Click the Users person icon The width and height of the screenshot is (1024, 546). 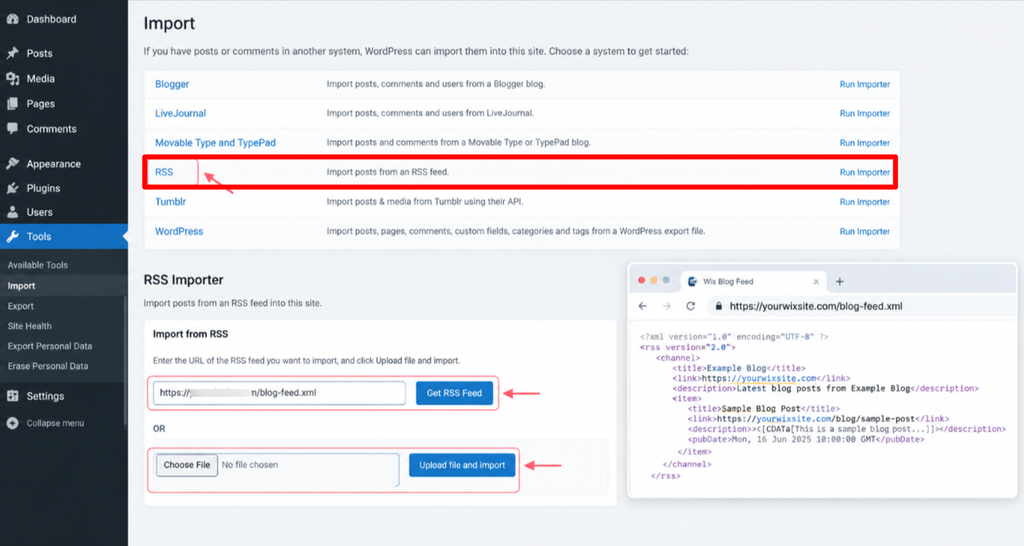point(12,212)
